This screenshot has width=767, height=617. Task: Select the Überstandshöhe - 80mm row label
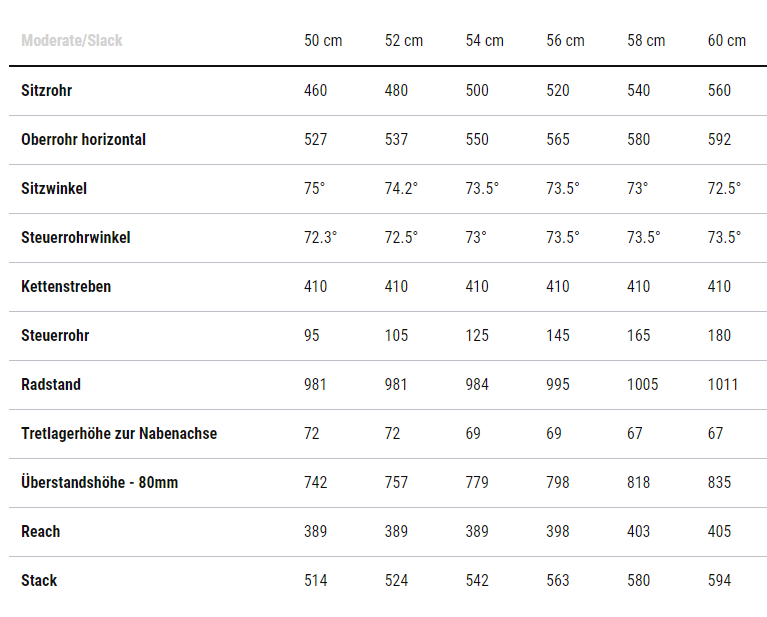point(99,483)
